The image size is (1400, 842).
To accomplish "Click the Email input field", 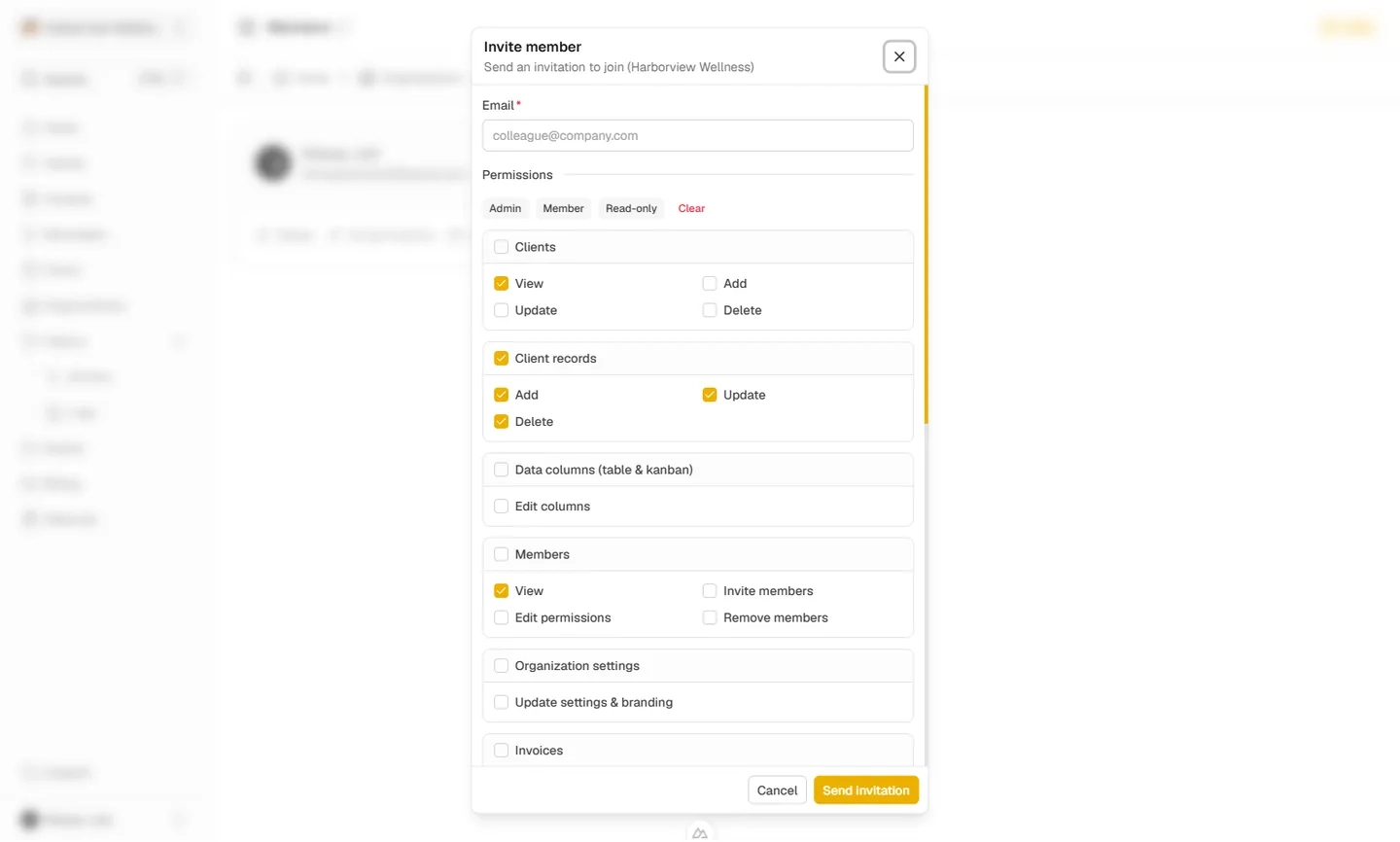I will coord(697,136).
